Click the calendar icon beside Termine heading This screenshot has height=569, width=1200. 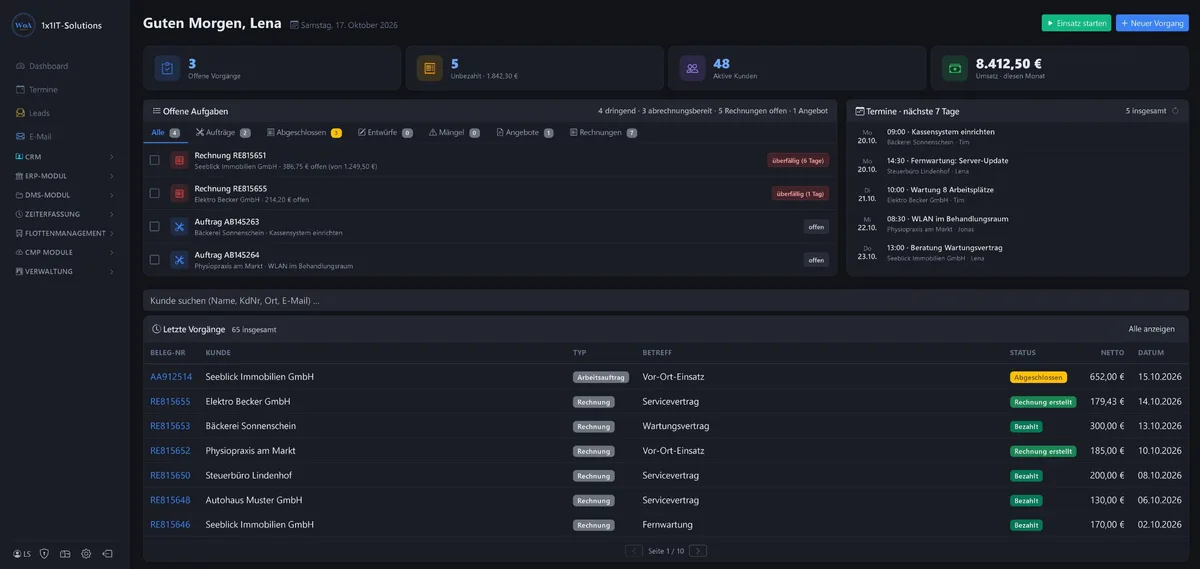860,111
